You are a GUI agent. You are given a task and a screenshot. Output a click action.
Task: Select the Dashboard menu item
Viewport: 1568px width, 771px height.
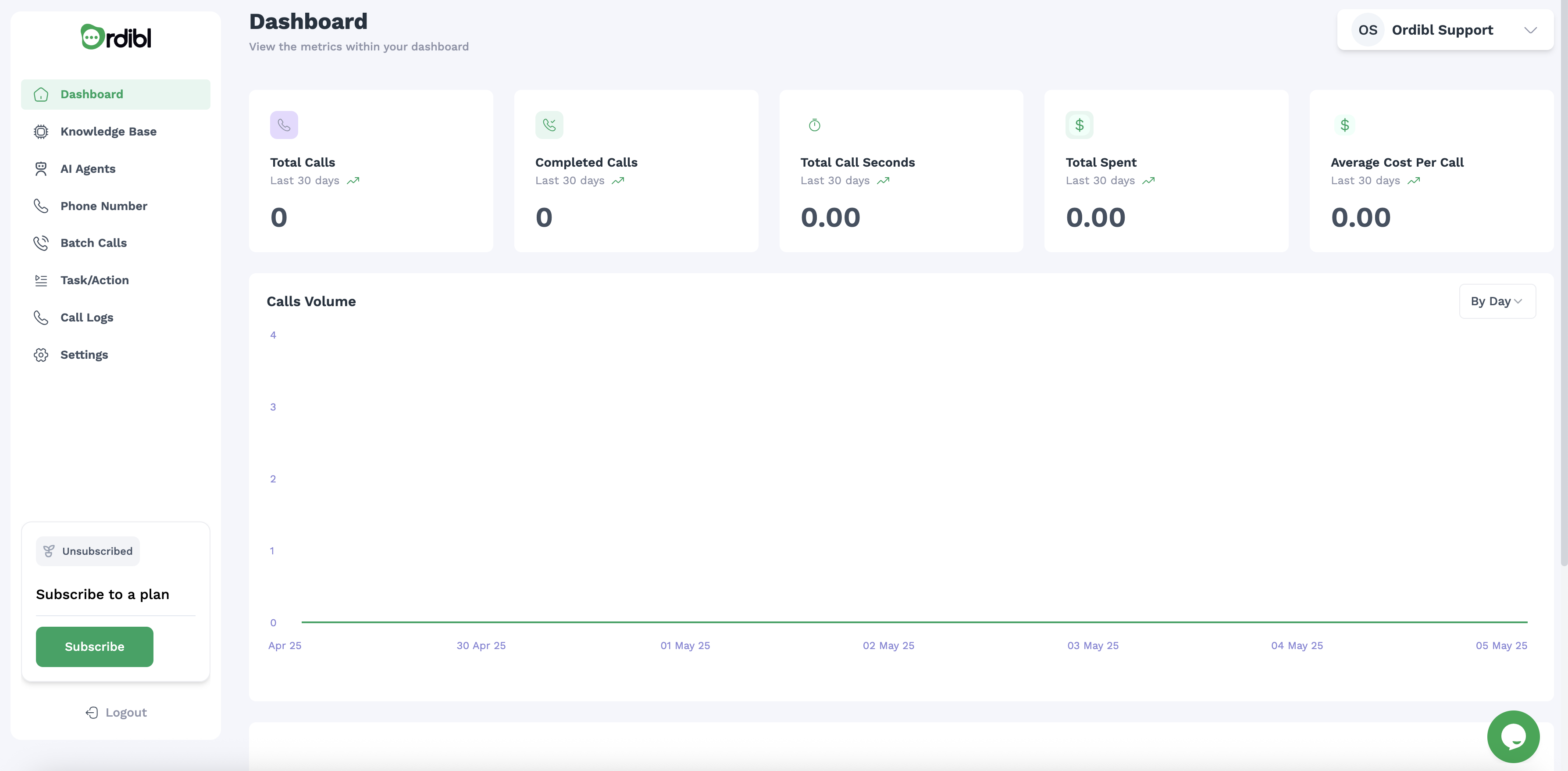pyautogui.click(x=91, y=94)
